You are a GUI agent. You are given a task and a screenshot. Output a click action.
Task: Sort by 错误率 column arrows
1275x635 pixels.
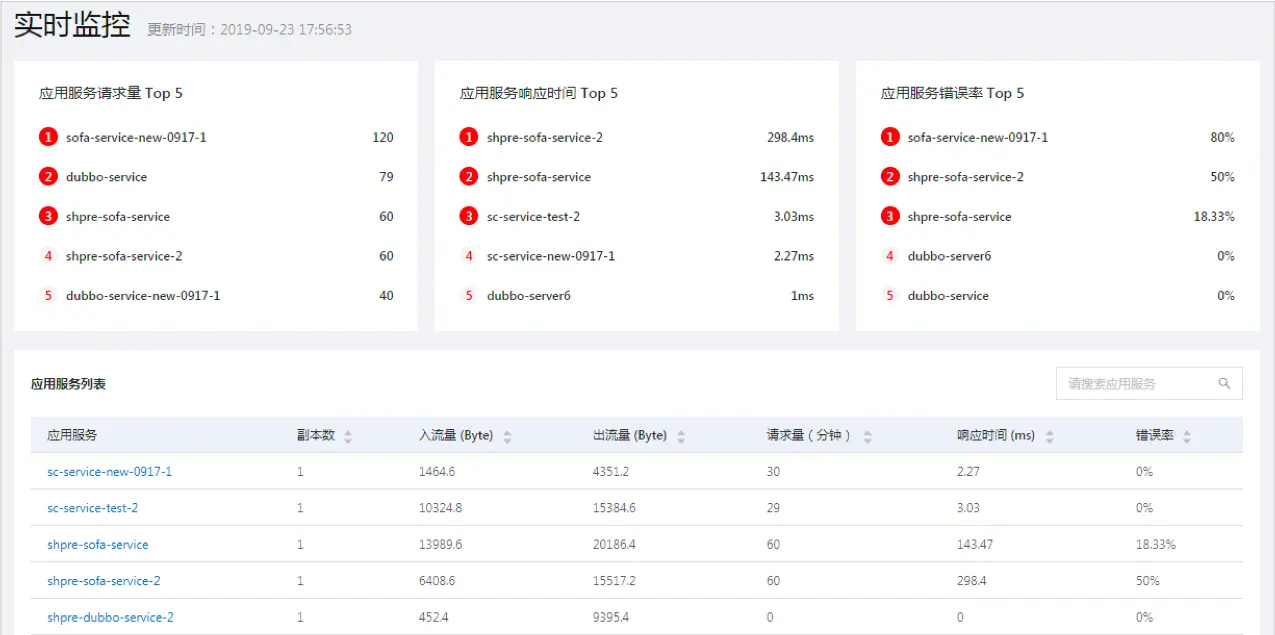[x=1187, y=436]
